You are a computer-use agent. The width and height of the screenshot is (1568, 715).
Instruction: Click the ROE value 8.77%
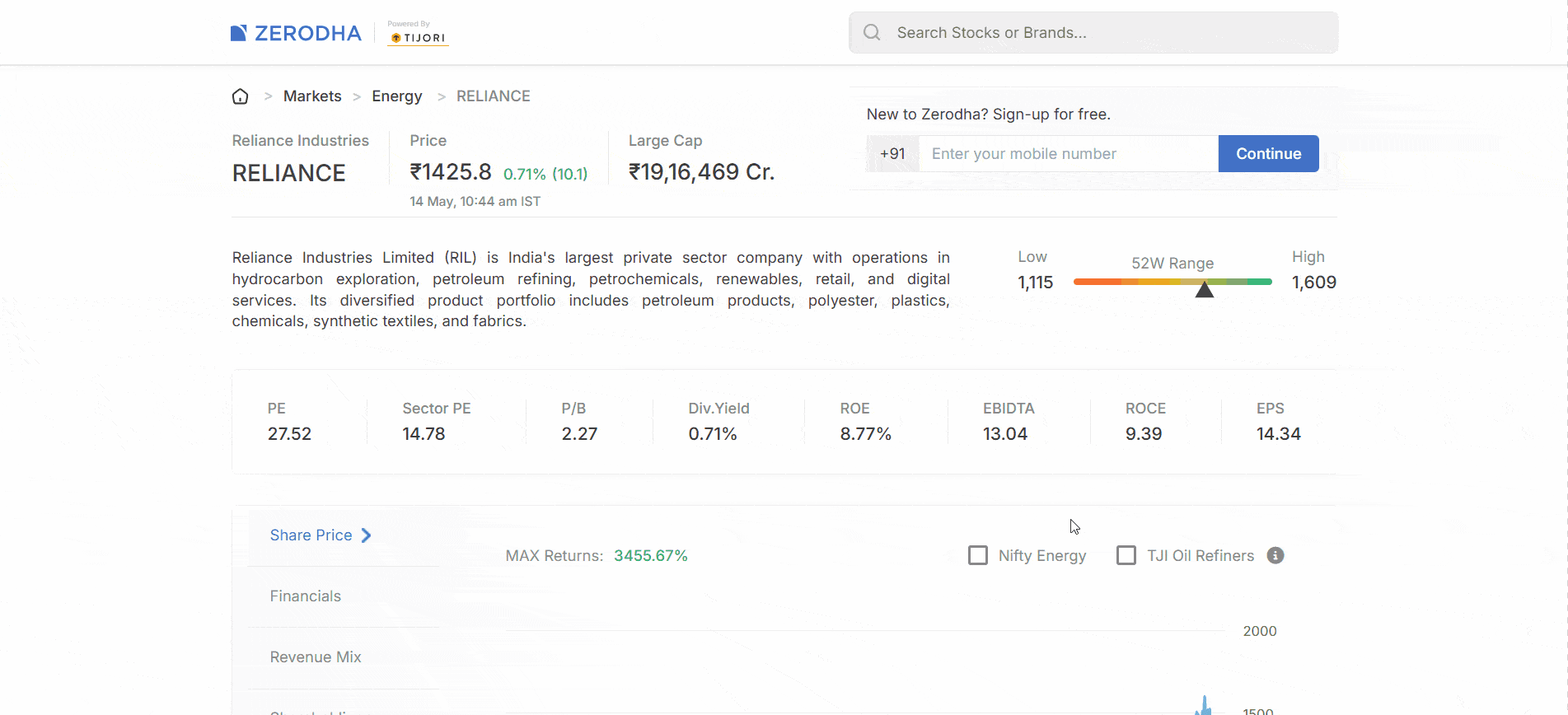[866, 434]
